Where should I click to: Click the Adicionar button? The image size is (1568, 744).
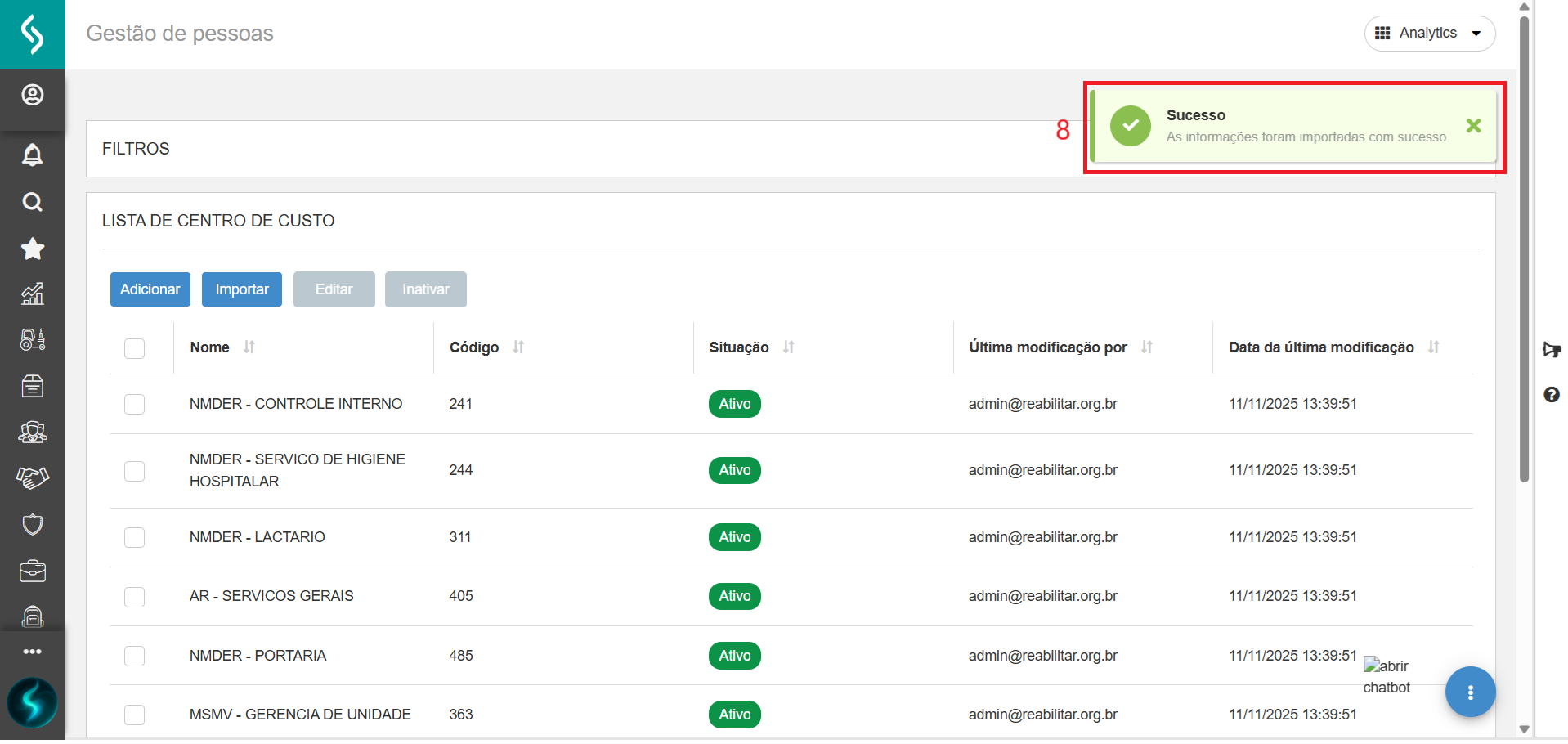150,289
